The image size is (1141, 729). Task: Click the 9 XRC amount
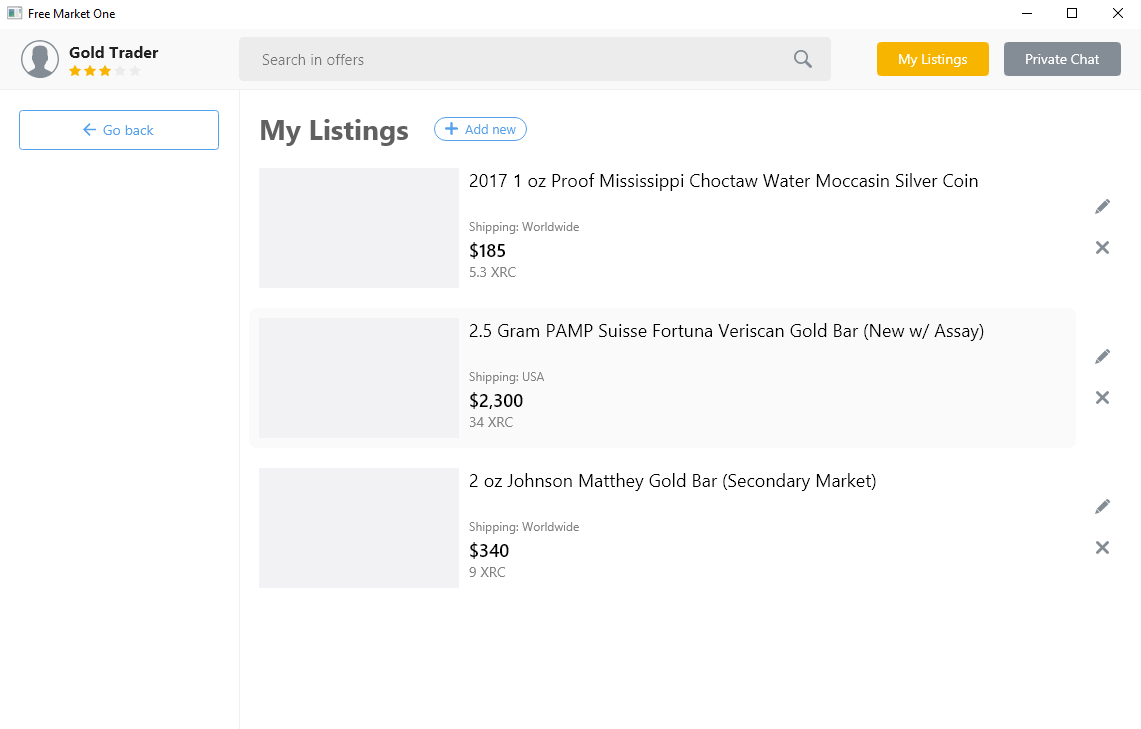coord(487,572)
